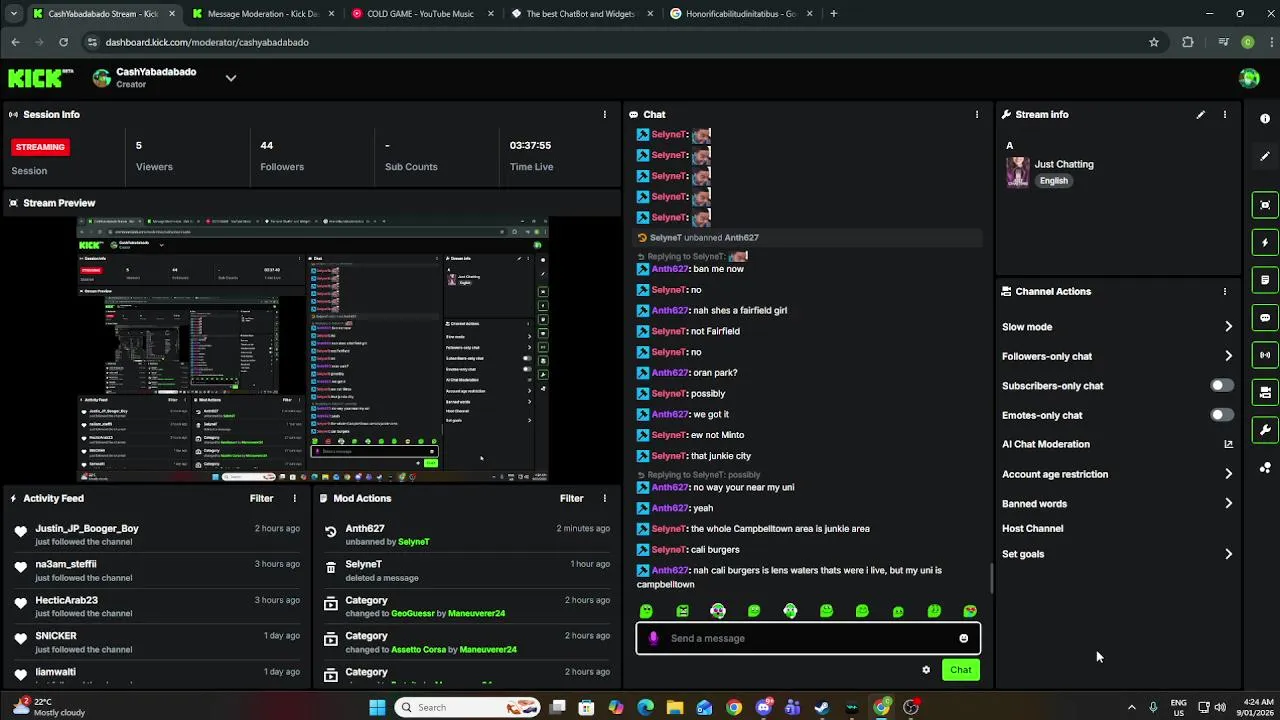The width and height of the screenshot is (1280, 720).
Task: Toggle the lightning bolt activity widget icon
Action: (x=1265, y=242)
